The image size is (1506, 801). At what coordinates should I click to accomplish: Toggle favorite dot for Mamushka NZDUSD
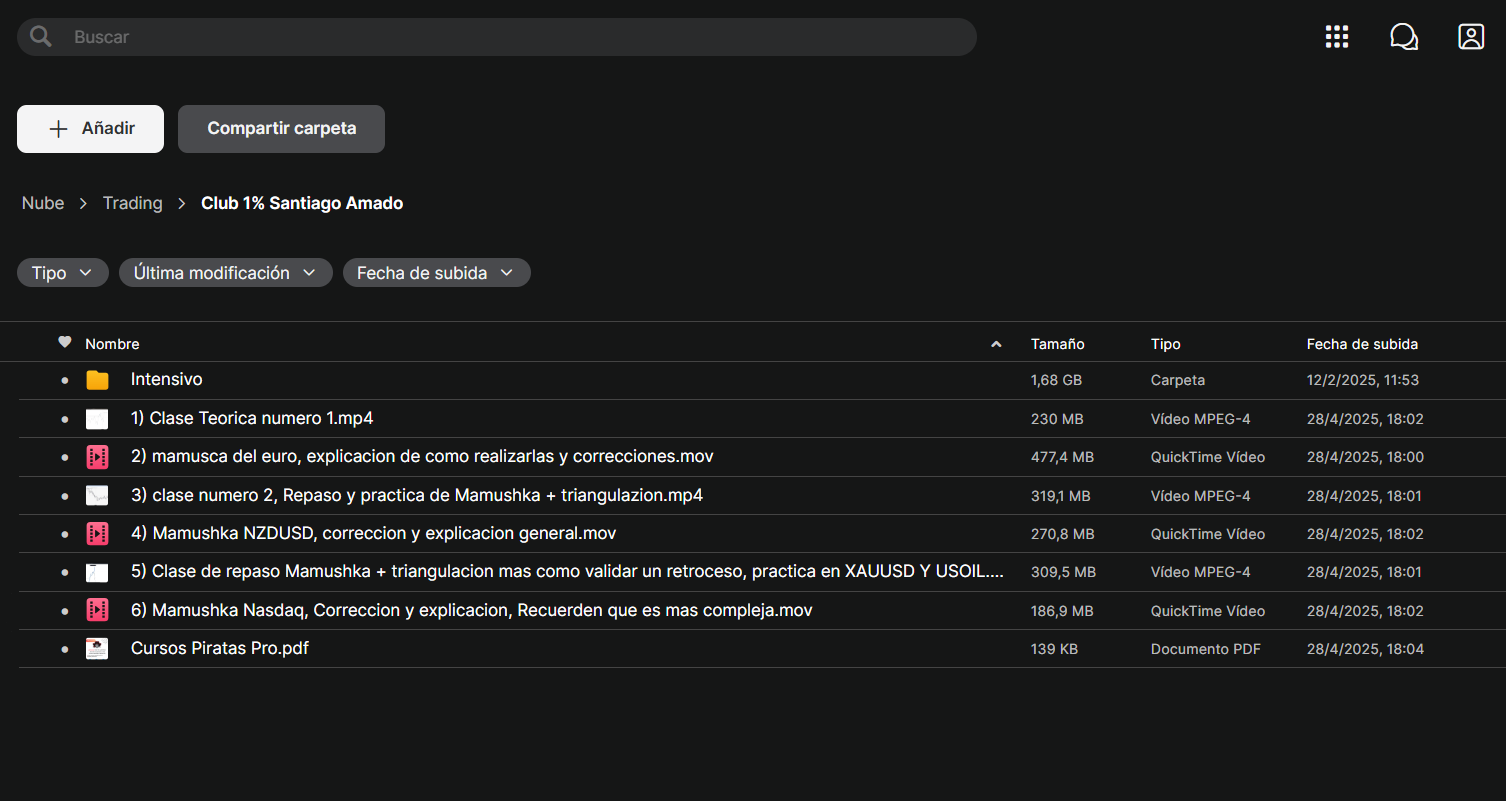pyautogui.click(x=65, y=534)
